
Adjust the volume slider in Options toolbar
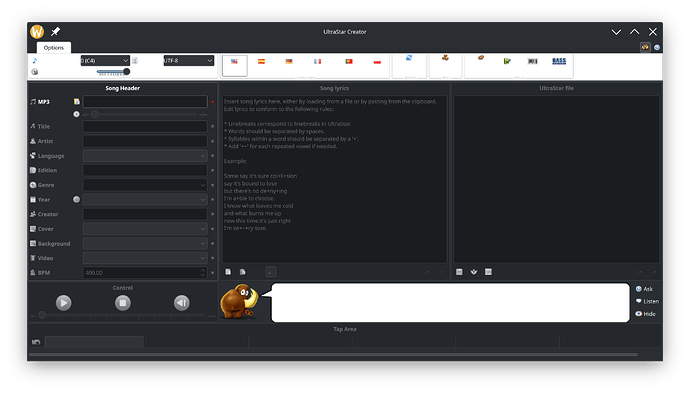point(113,72)
